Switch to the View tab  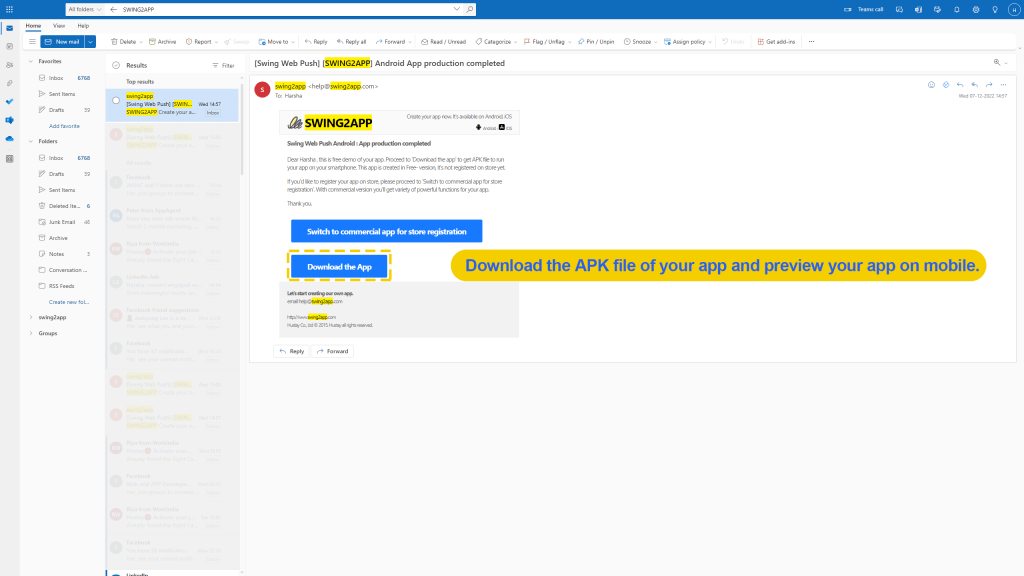tap(59, 25)
